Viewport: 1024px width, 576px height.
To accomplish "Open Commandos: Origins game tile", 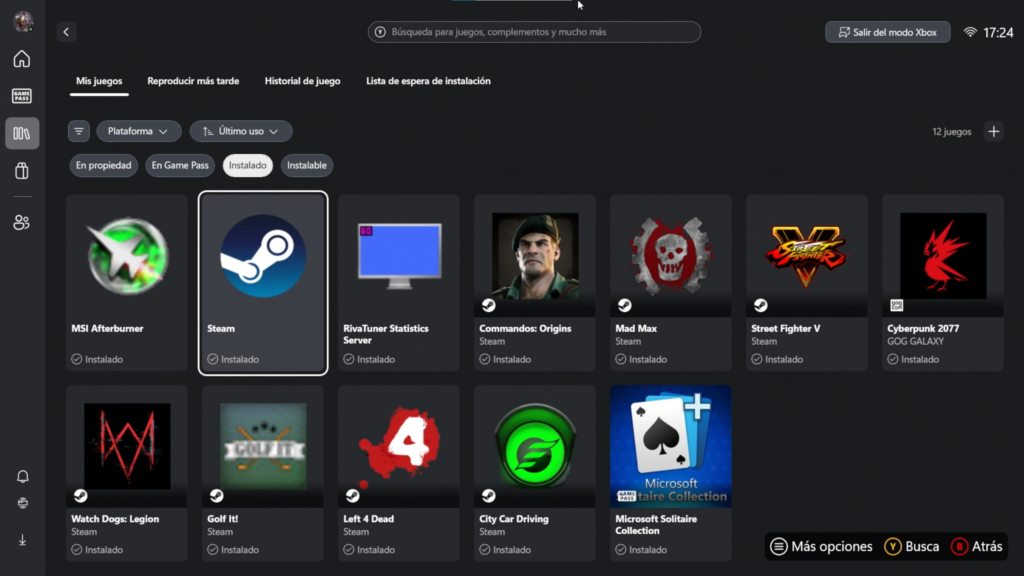I will click(x=535, y=283).
